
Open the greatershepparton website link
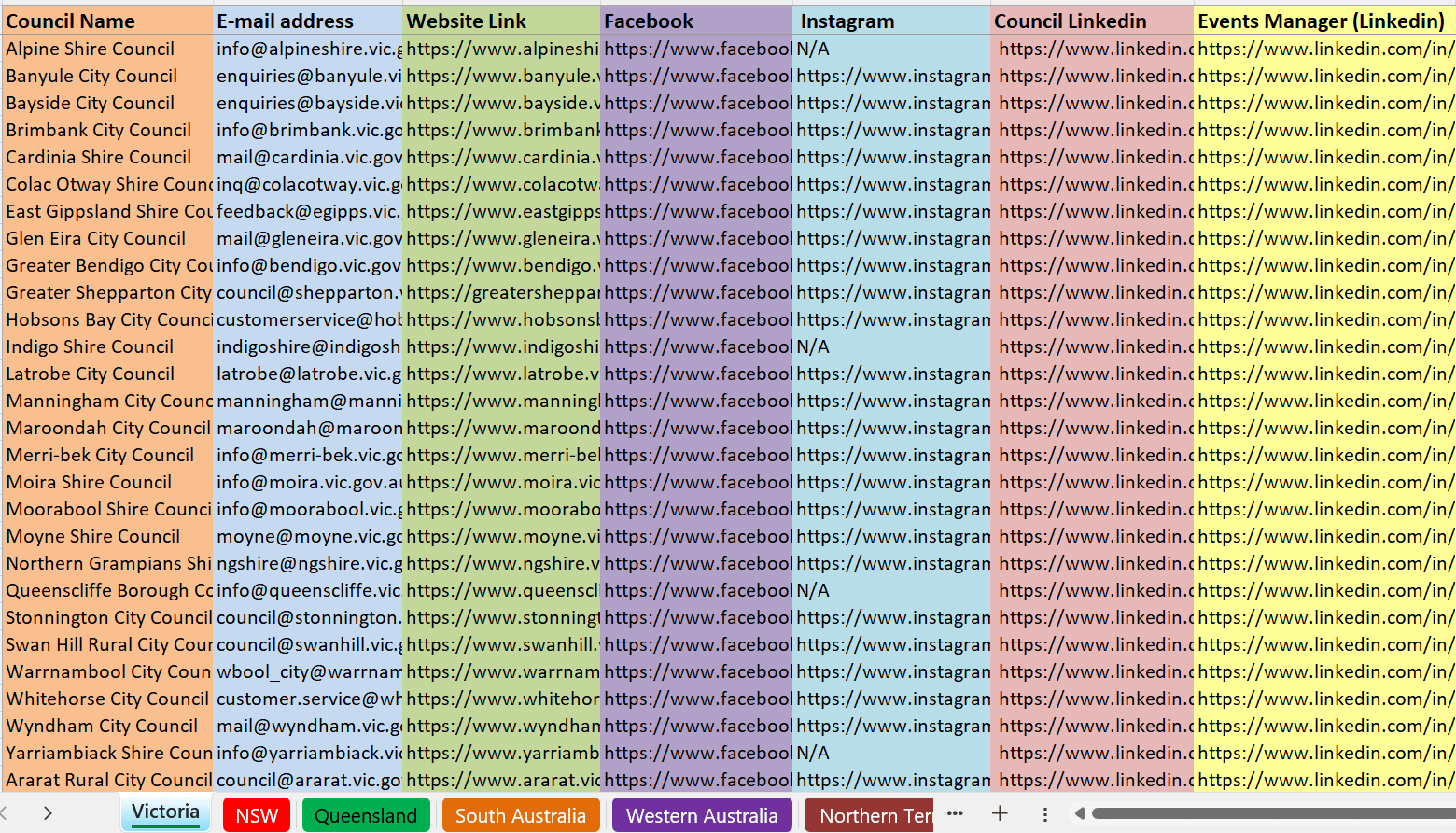tap(502, 292)
